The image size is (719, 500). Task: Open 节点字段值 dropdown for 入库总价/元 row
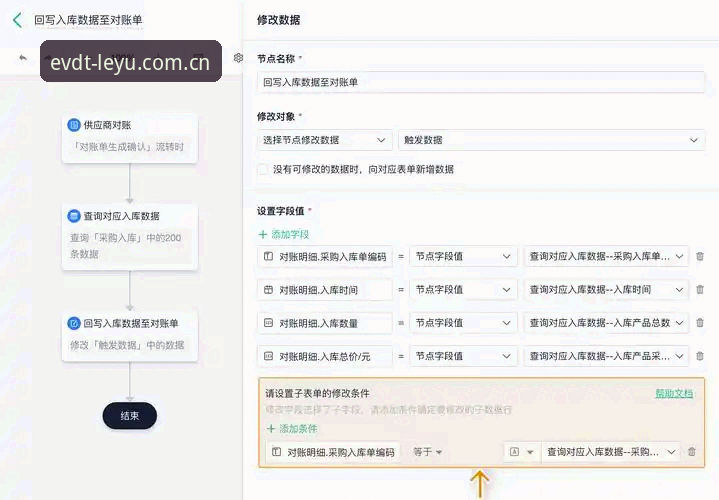pyautogui.click(x=463, y=356)
